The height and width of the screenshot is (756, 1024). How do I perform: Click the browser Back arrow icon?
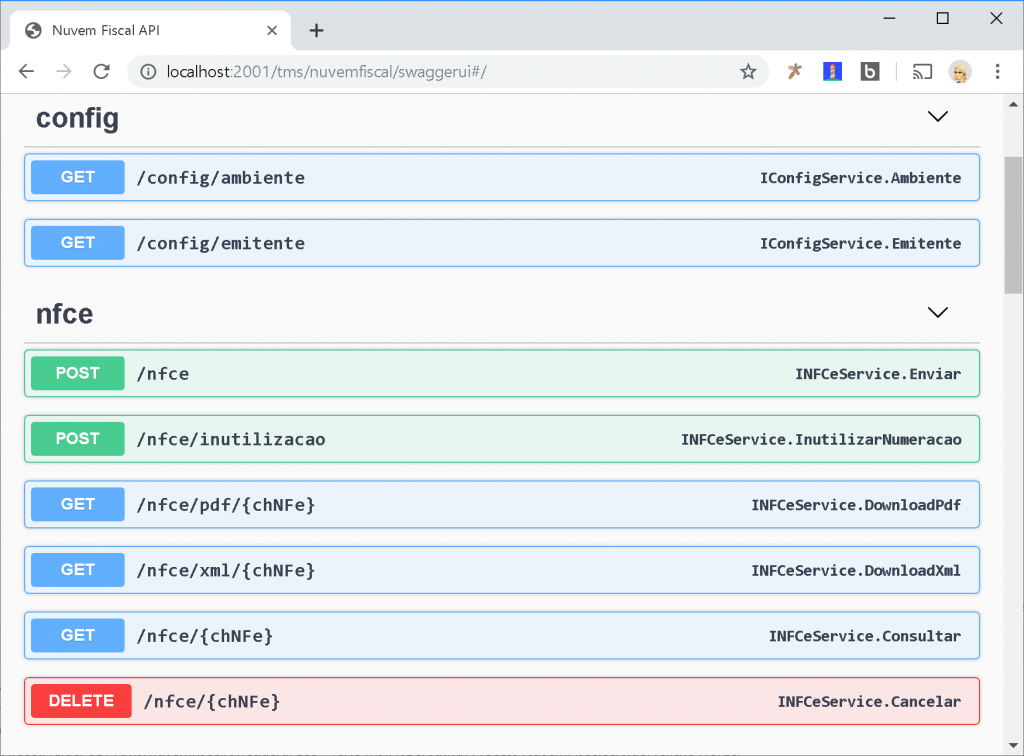[x=27, y=71]
